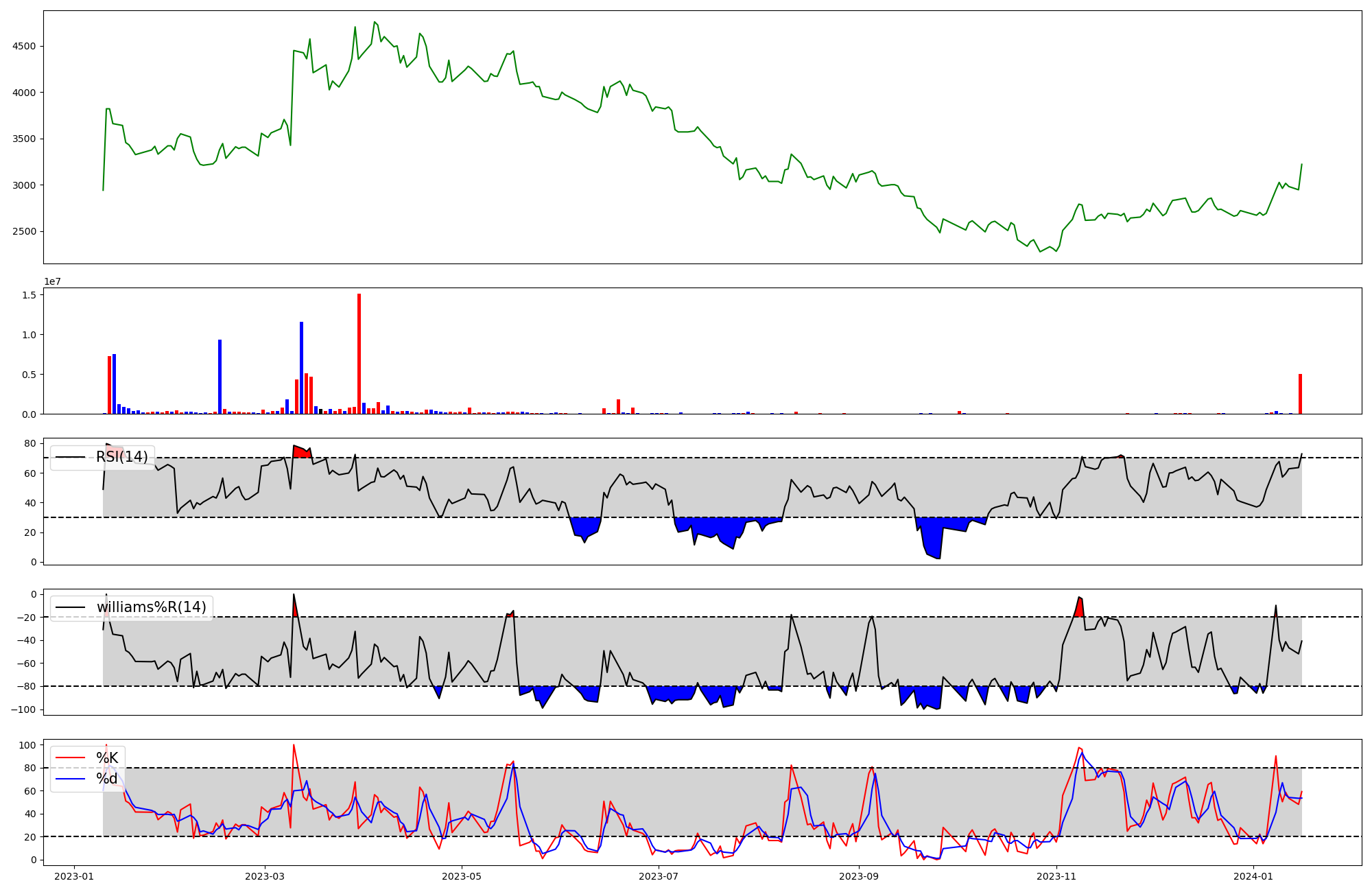This screenshot has width=1372, height=892.
Task: Click the %K legend entry
Action: pyautogui.click(x=107, y=758)
